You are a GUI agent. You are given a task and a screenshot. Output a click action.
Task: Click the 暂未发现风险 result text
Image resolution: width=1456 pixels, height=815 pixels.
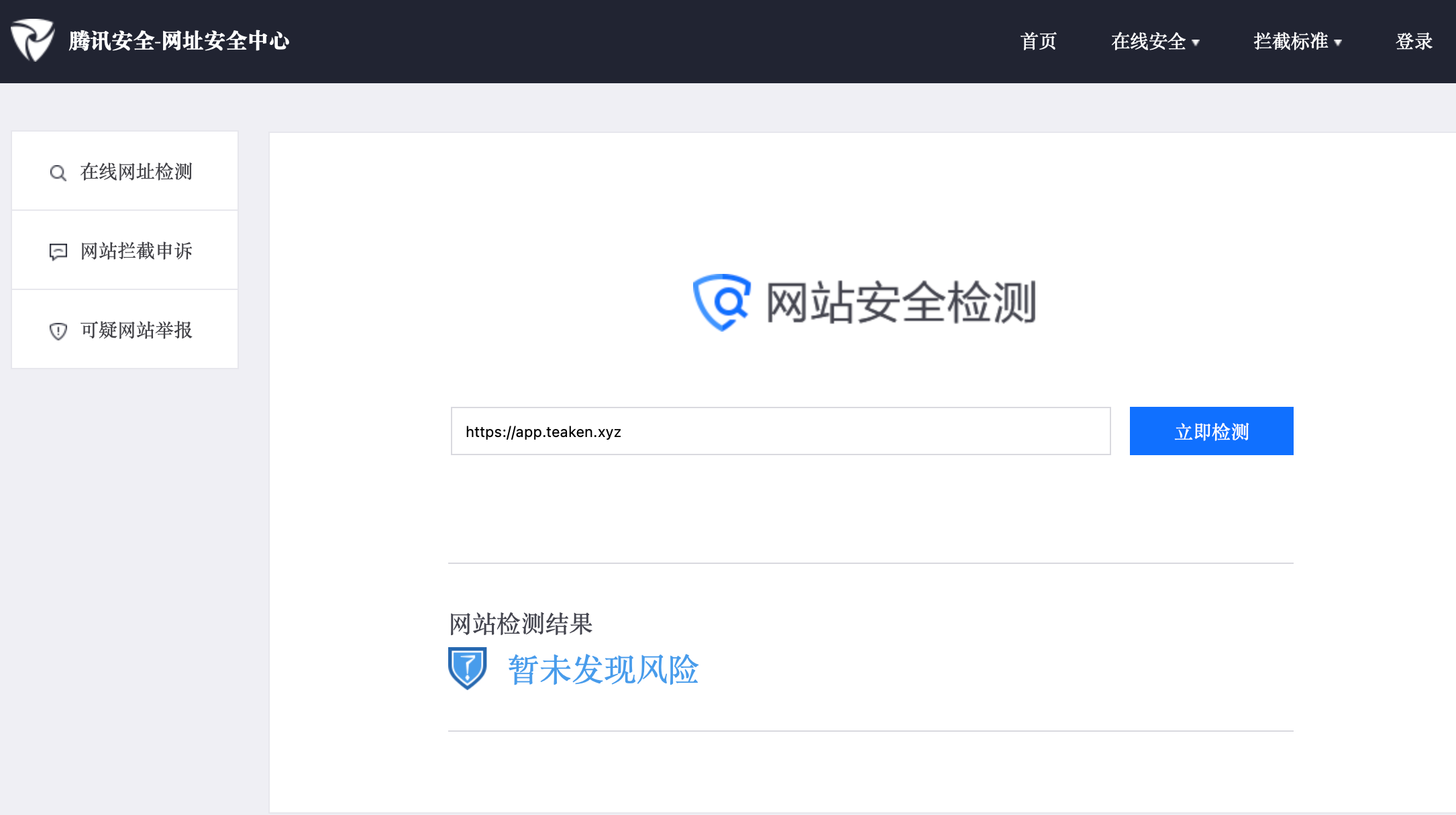(603, 670)
